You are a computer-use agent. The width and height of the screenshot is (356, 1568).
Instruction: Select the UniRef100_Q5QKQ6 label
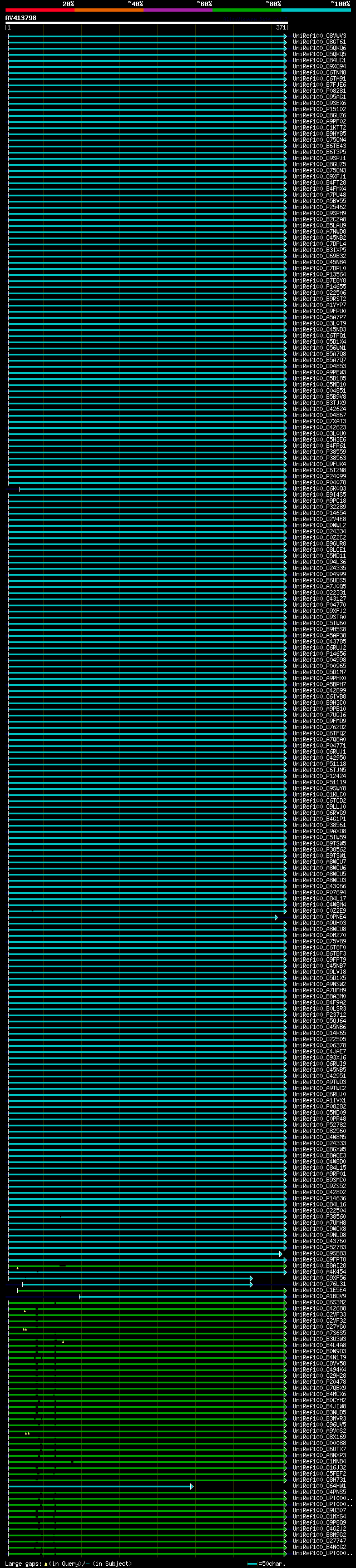click(x=319, y=48)
